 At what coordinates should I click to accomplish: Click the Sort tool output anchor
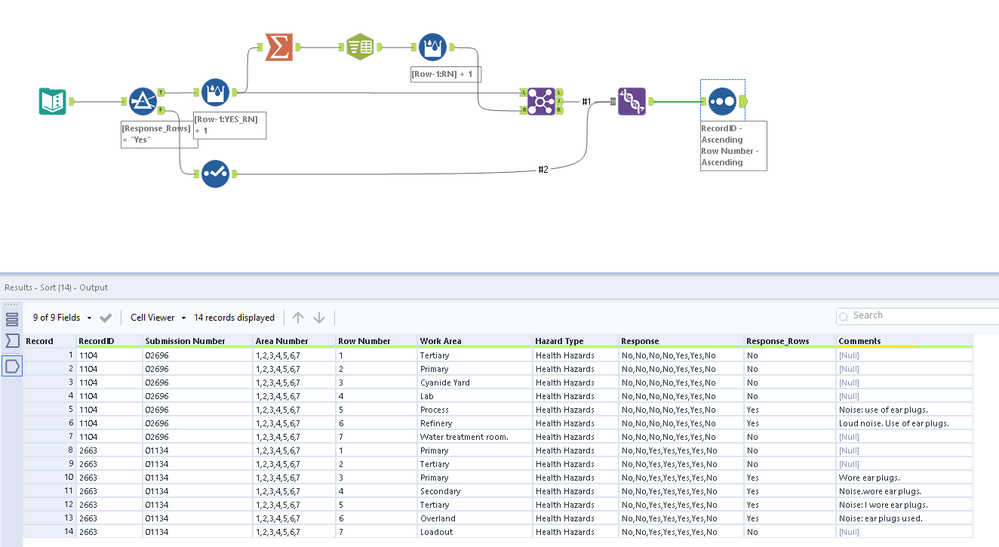click(x=743, y=101)
